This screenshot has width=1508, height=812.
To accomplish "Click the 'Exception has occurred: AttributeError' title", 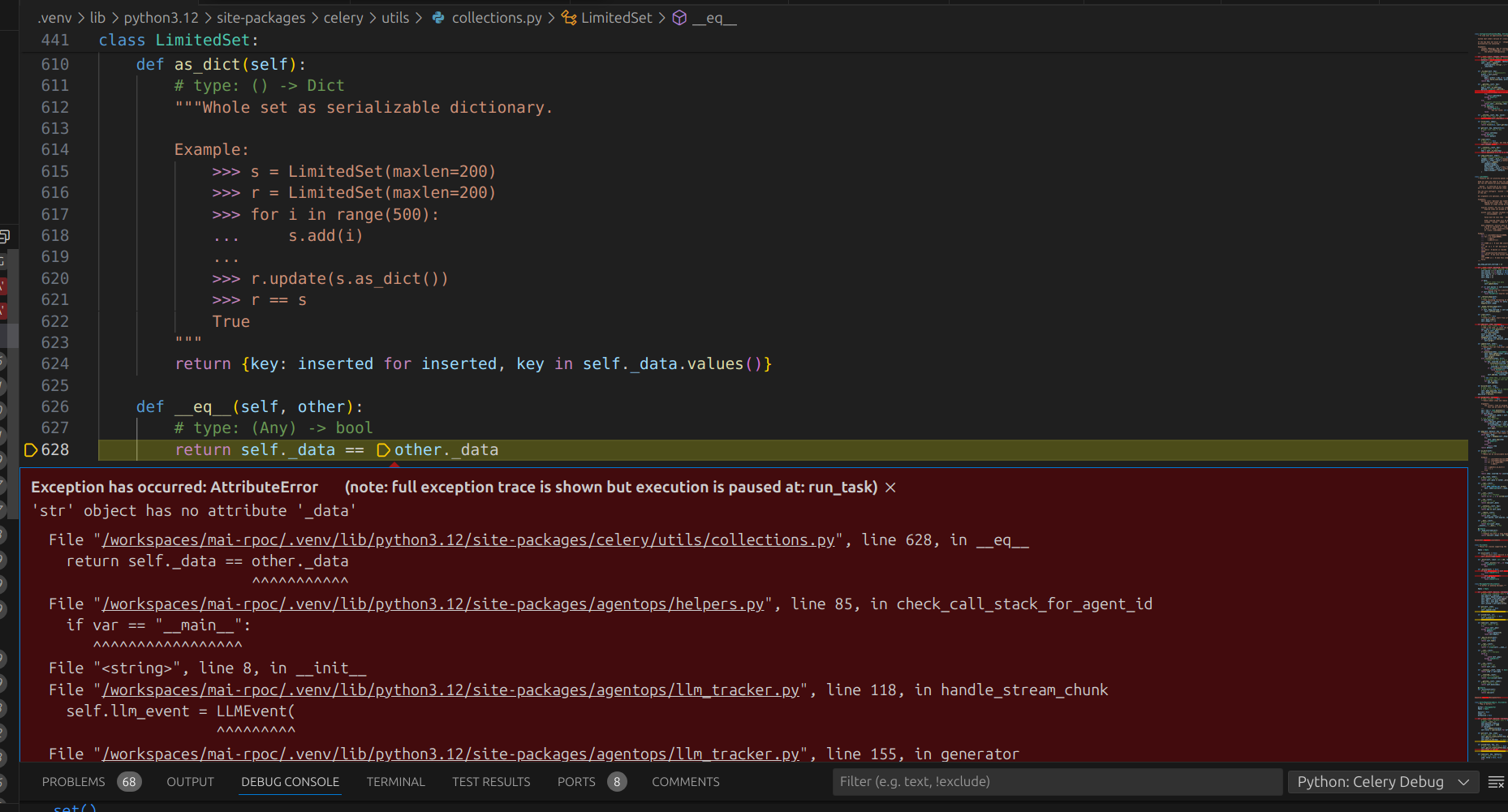I will pos(174,488).
